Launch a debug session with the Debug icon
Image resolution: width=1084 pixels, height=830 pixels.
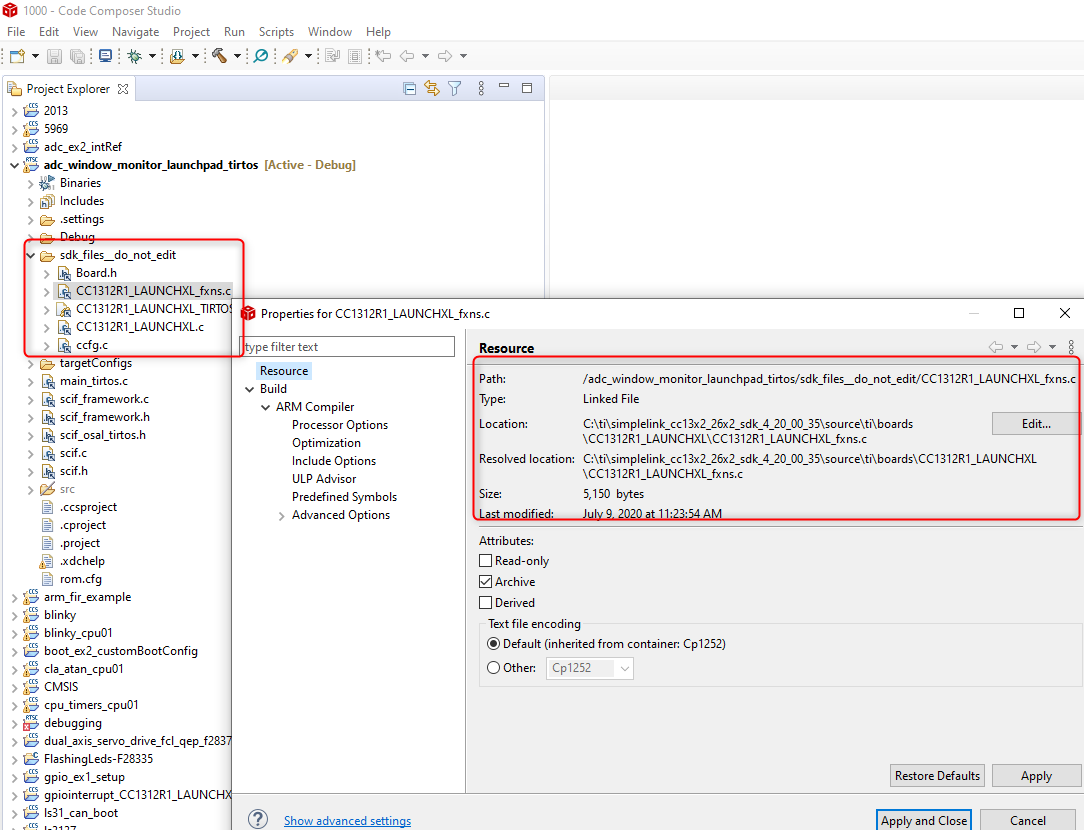pyautogui.click(x=133, y=56)
